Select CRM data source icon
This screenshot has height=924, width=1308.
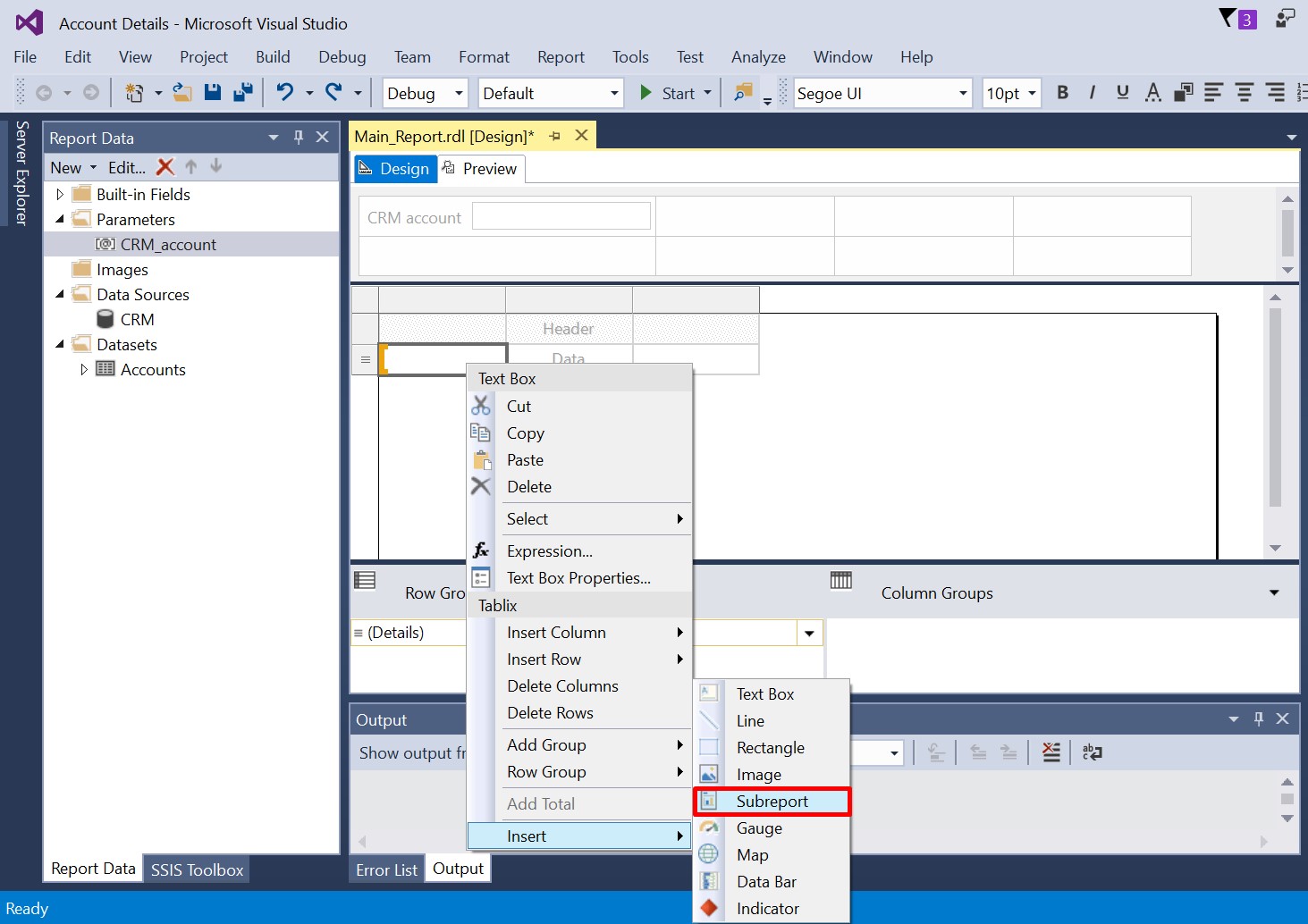point(105,319)
